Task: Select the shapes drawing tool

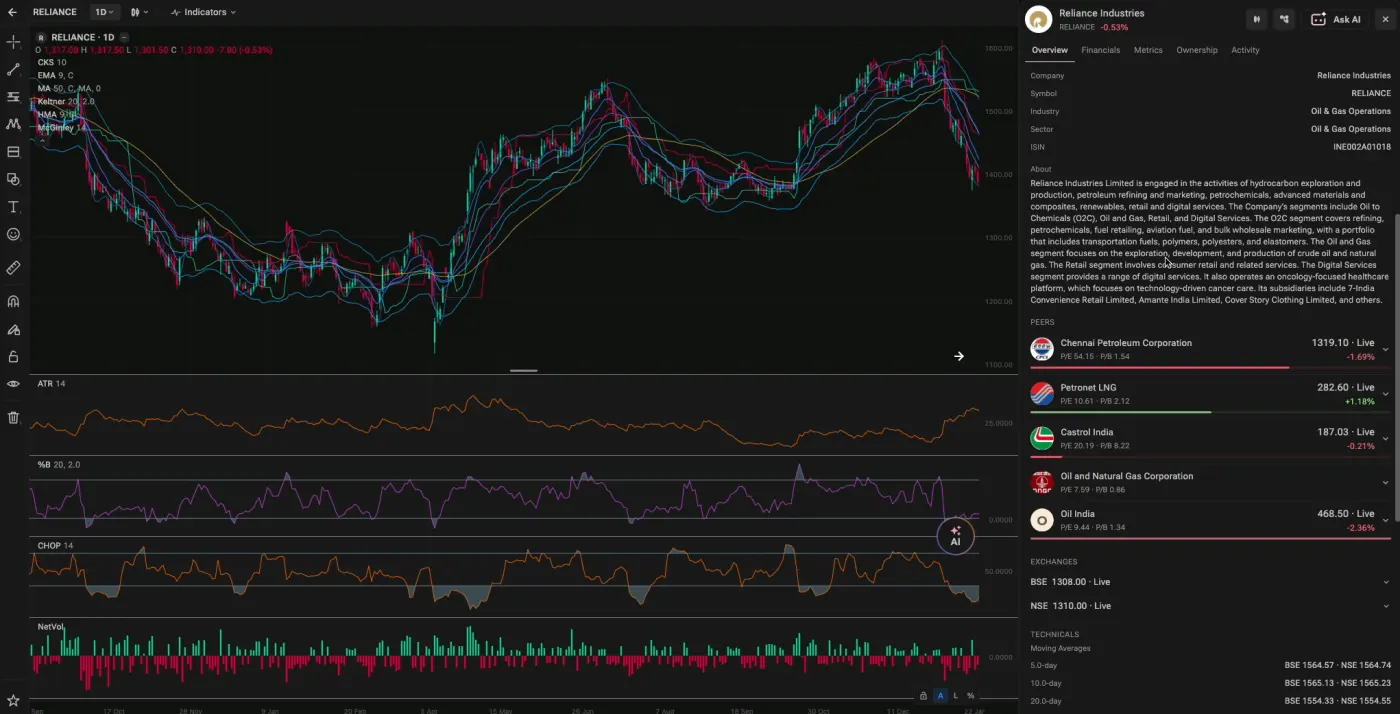Action: (13, 179)
